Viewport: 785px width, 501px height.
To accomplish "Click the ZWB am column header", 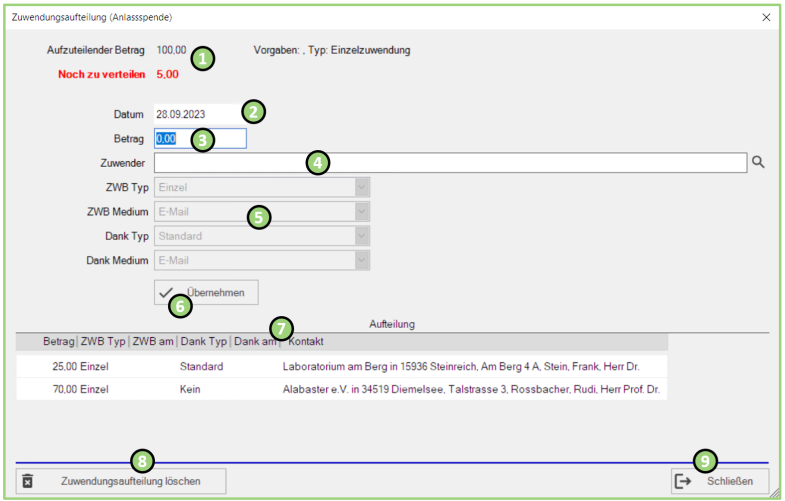I will 153,342.
